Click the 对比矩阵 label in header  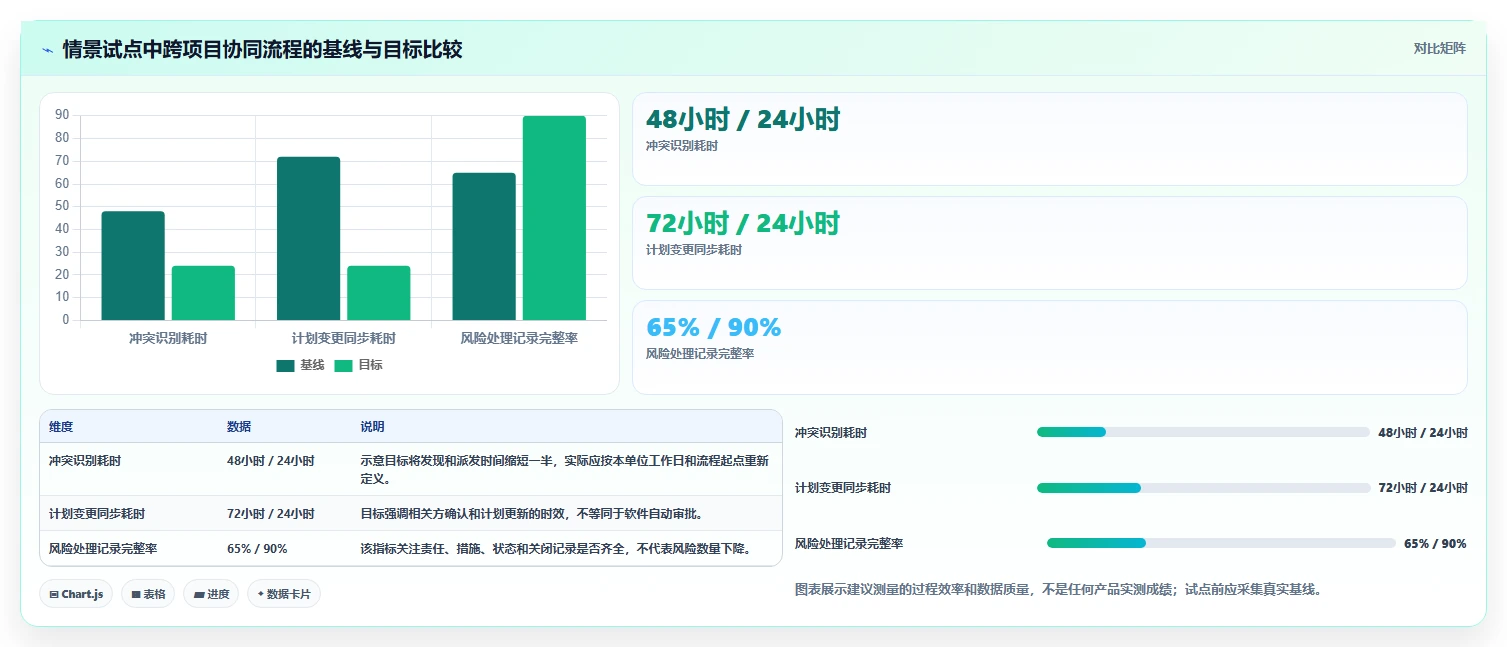(x=1439, y=48)
